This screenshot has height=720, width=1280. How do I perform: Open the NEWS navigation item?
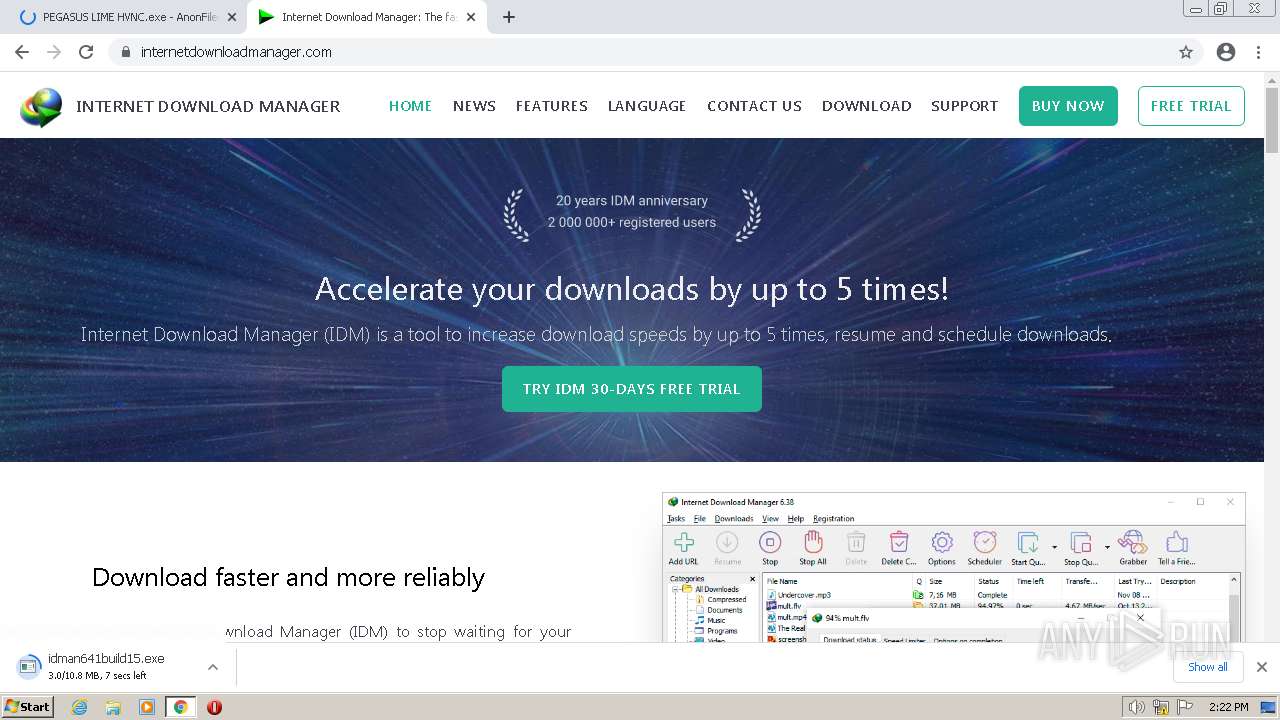474,106
